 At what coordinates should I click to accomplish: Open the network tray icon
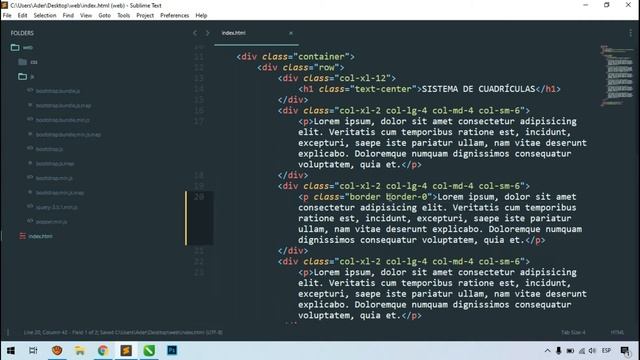pyautogui.click(x=582, y=351)
